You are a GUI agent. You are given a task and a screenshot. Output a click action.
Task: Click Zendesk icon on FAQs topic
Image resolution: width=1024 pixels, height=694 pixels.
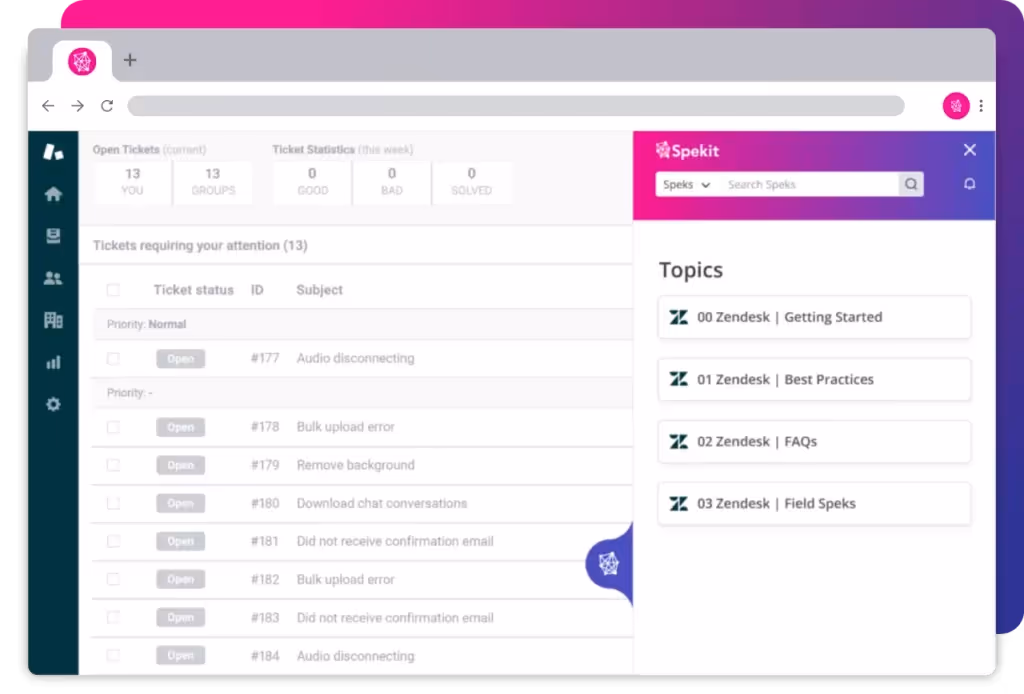click(679, 441)
